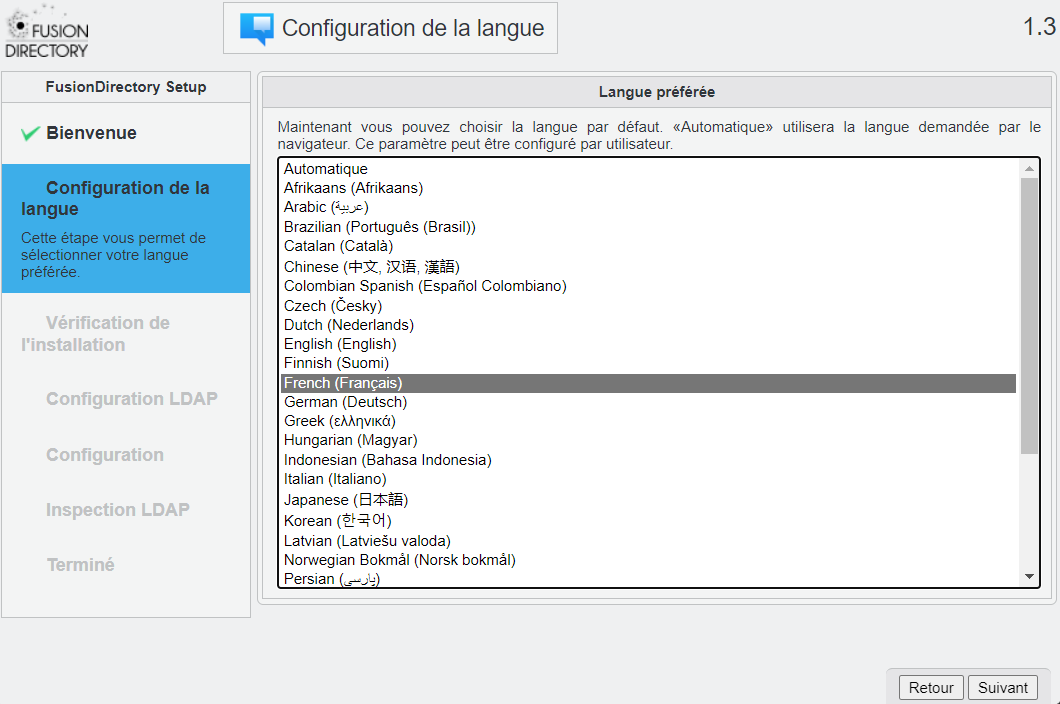Open the Configuration LDAP step
This screenshot has height=704, width=1060.
(x=132, y=399)
